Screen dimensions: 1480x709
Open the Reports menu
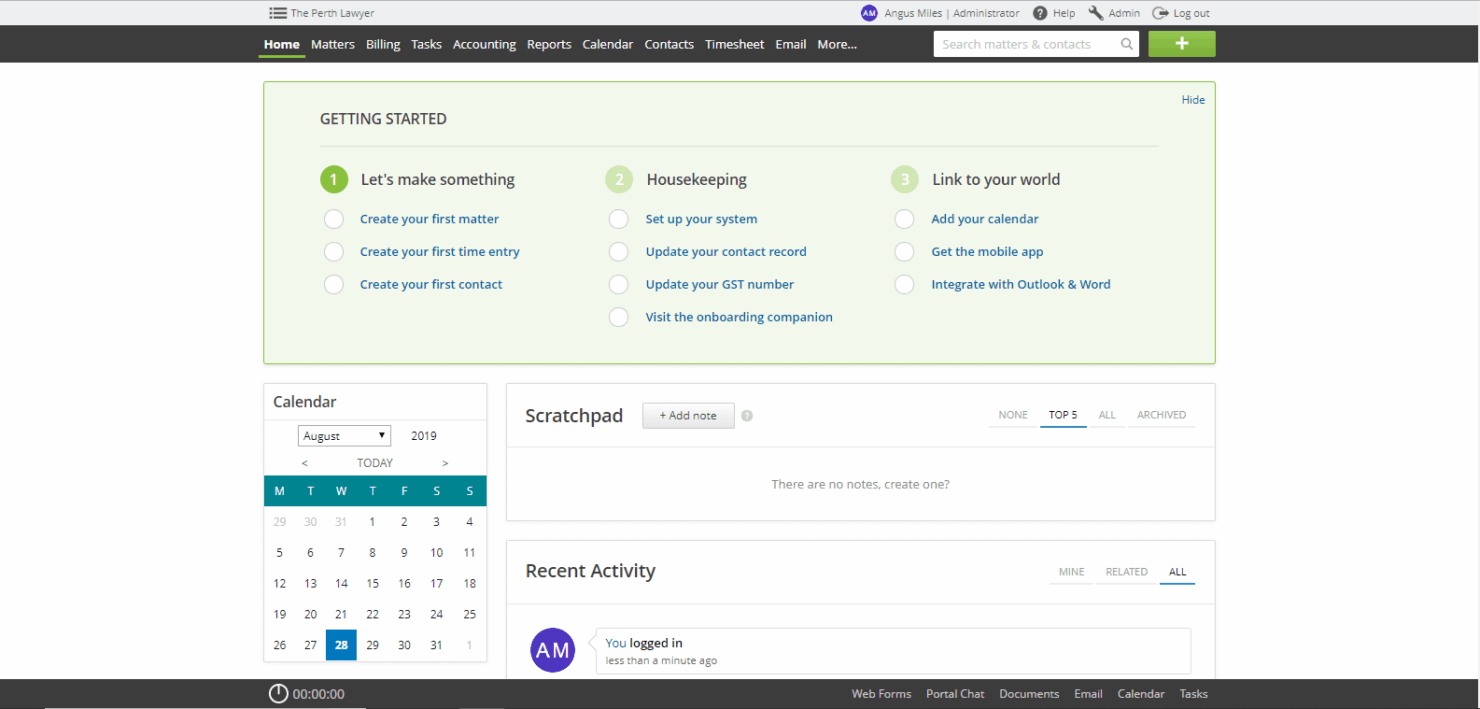(549, 44)
